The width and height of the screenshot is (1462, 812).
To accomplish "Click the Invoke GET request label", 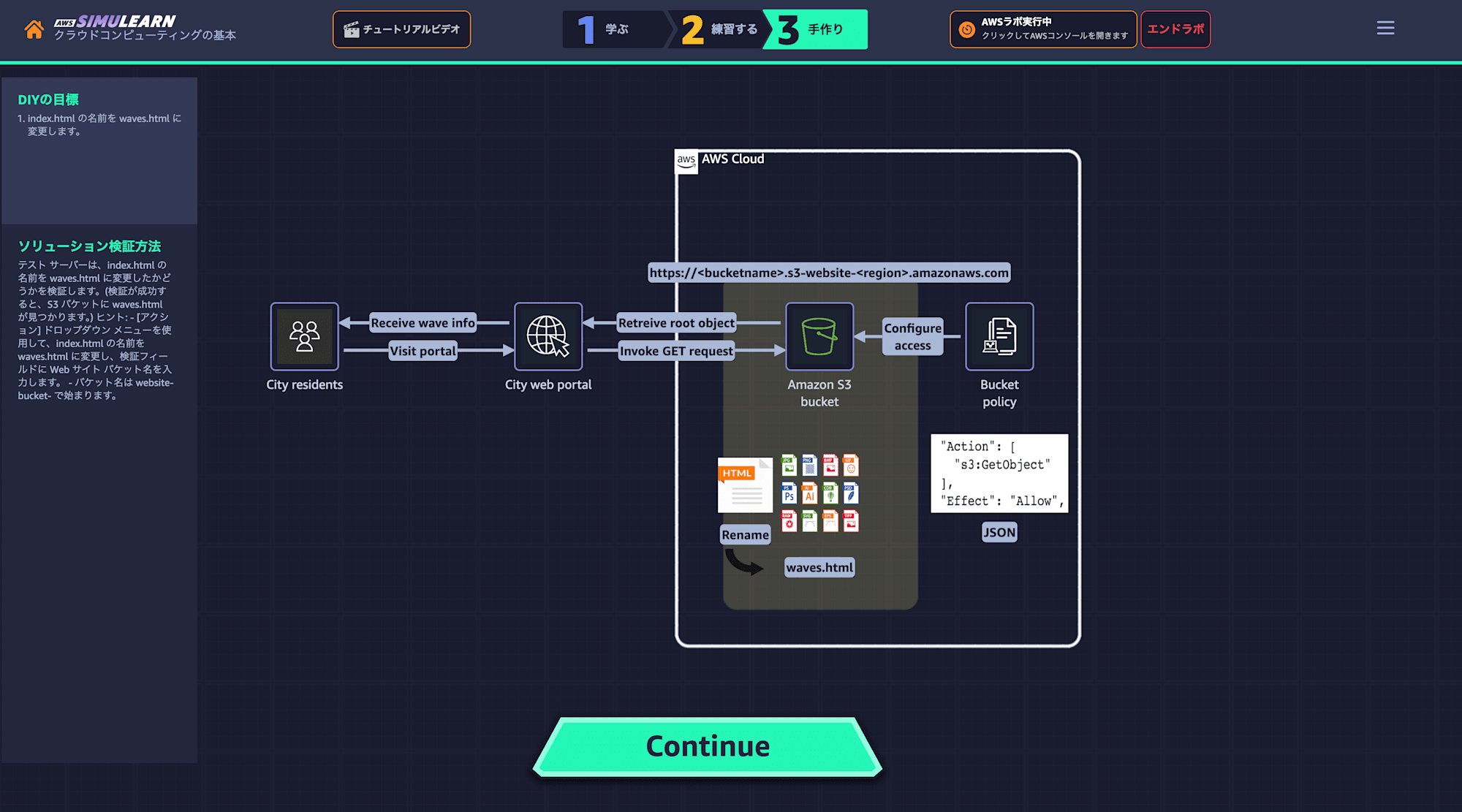I will coord(676,351).
